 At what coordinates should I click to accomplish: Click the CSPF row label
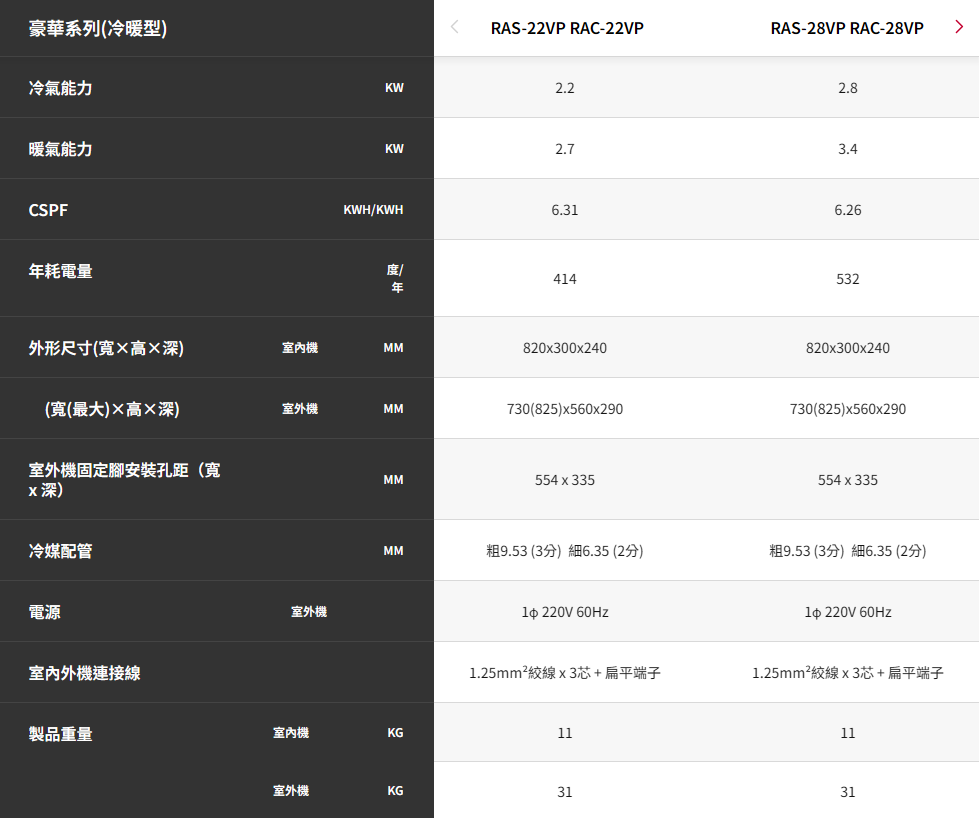(x=49, y=210)
